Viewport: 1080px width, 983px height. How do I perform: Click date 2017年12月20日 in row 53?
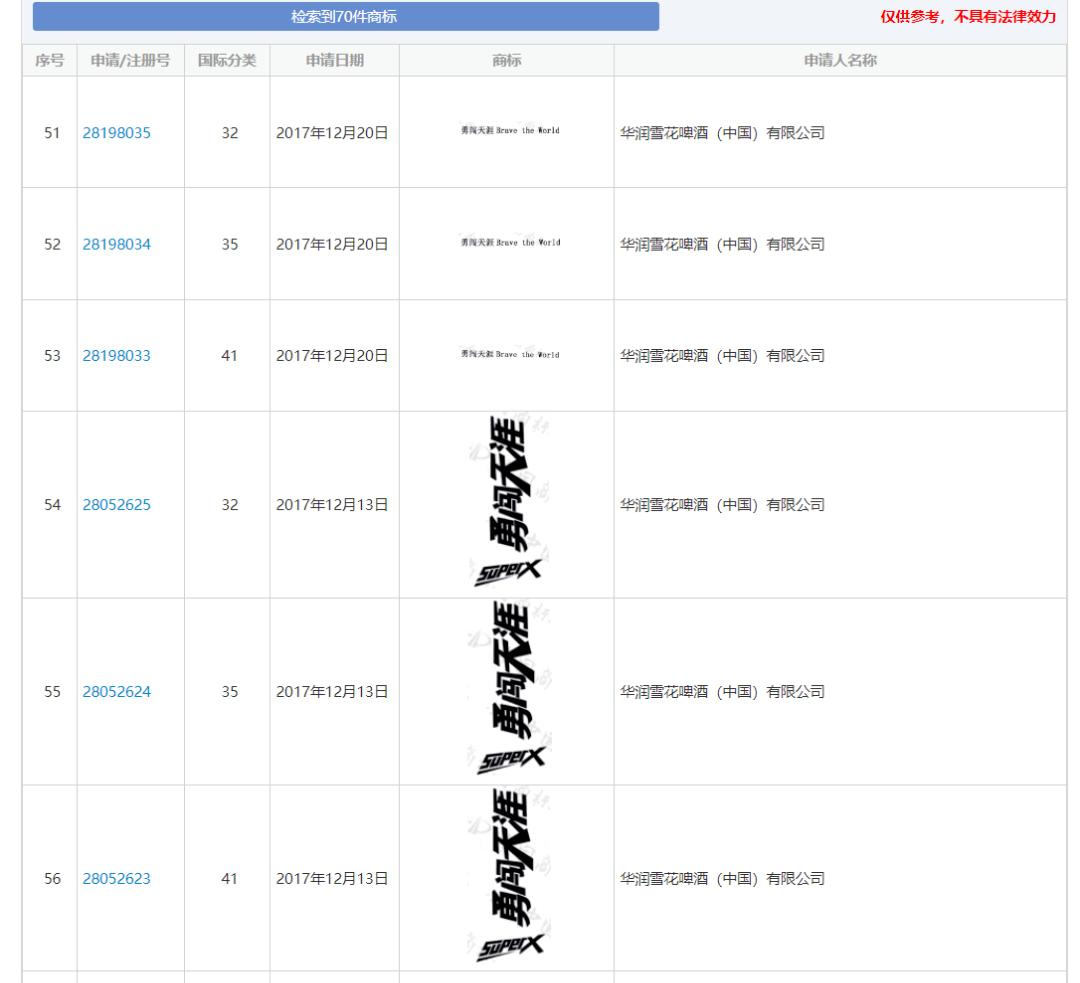pyautogui.click(x=332, y=356)
